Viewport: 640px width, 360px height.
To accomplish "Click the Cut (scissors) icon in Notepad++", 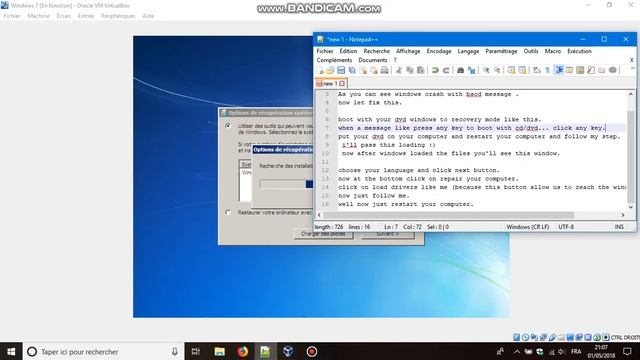I will [x=399, y=71].
